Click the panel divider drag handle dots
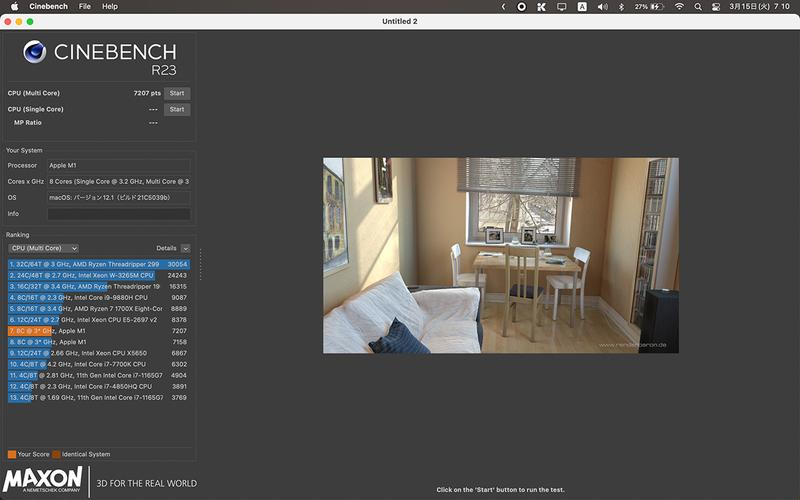This screenshot has height=500, width=800. pos(201,264)
